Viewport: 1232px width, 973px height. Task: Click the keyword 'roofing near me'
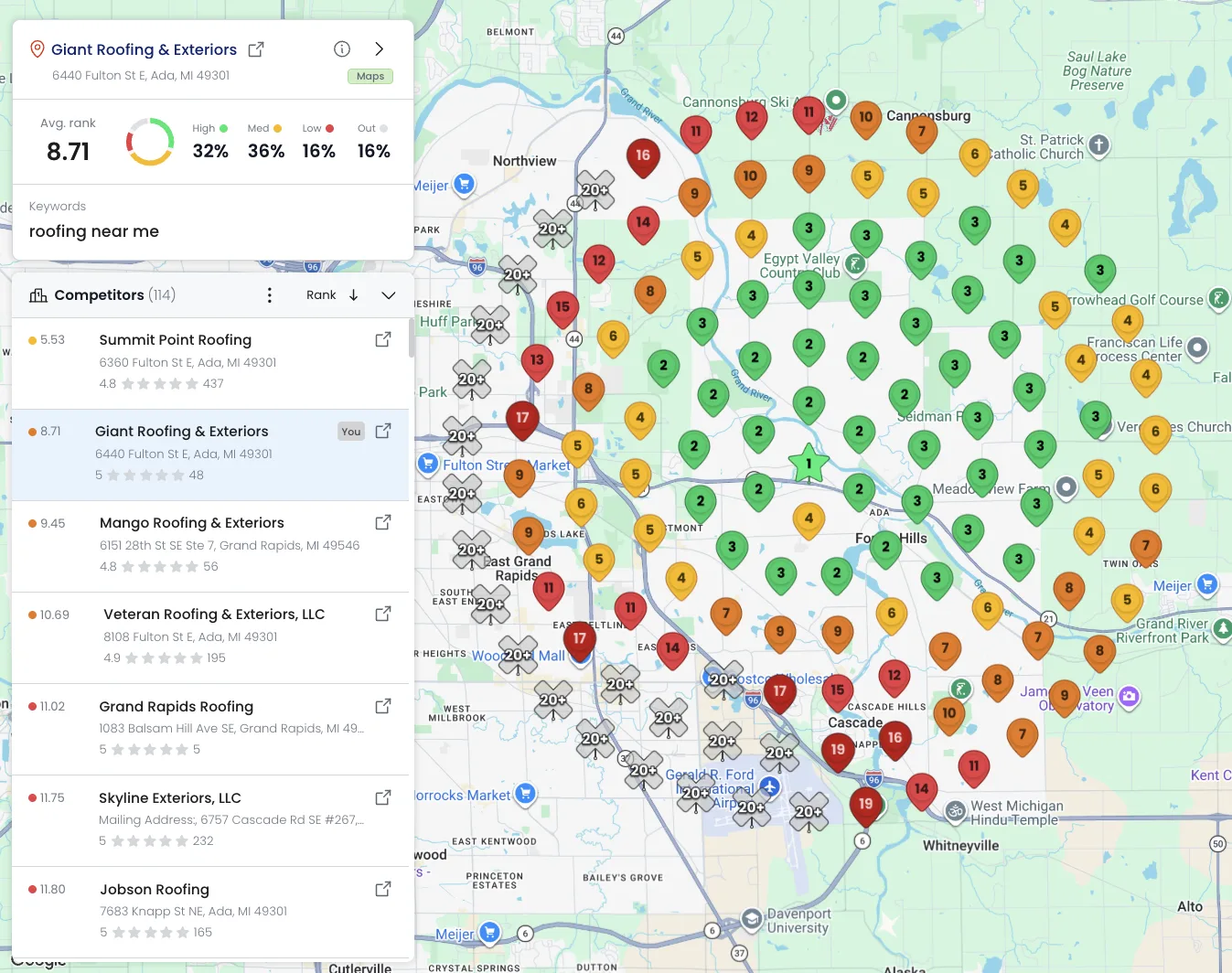coord(94,232)
